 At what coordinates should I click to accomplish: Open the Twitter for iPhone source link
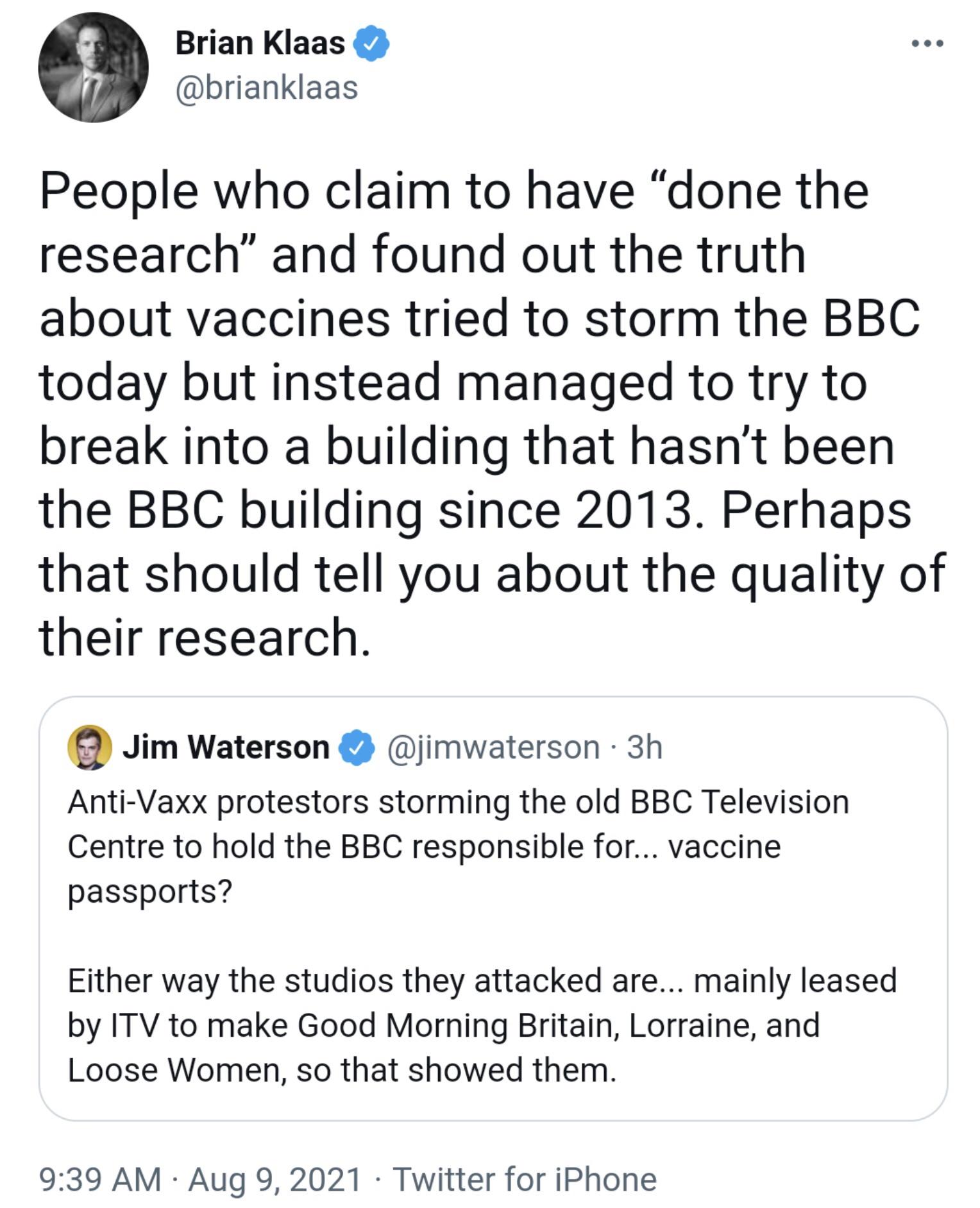pos(525,1179)
